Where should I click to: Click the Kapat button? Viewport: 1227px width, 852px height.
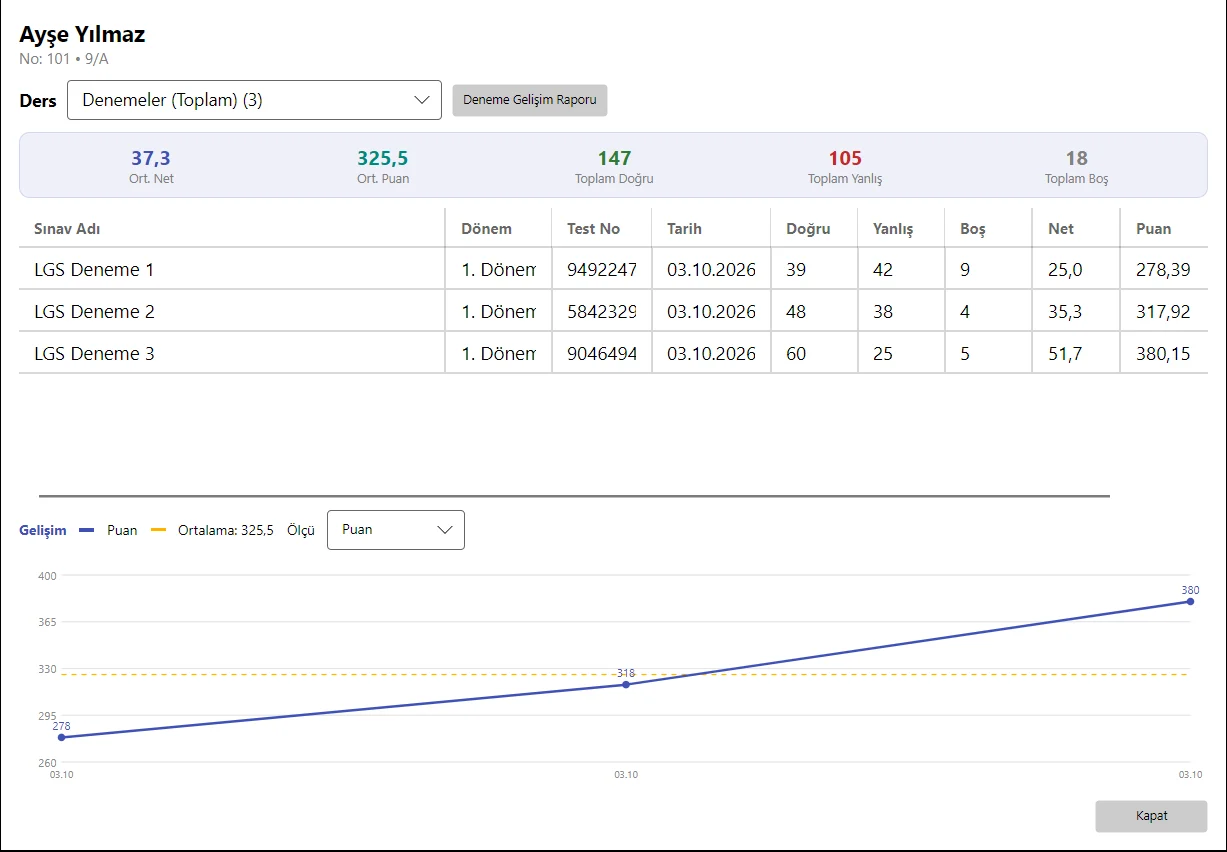coord(1151,816)
